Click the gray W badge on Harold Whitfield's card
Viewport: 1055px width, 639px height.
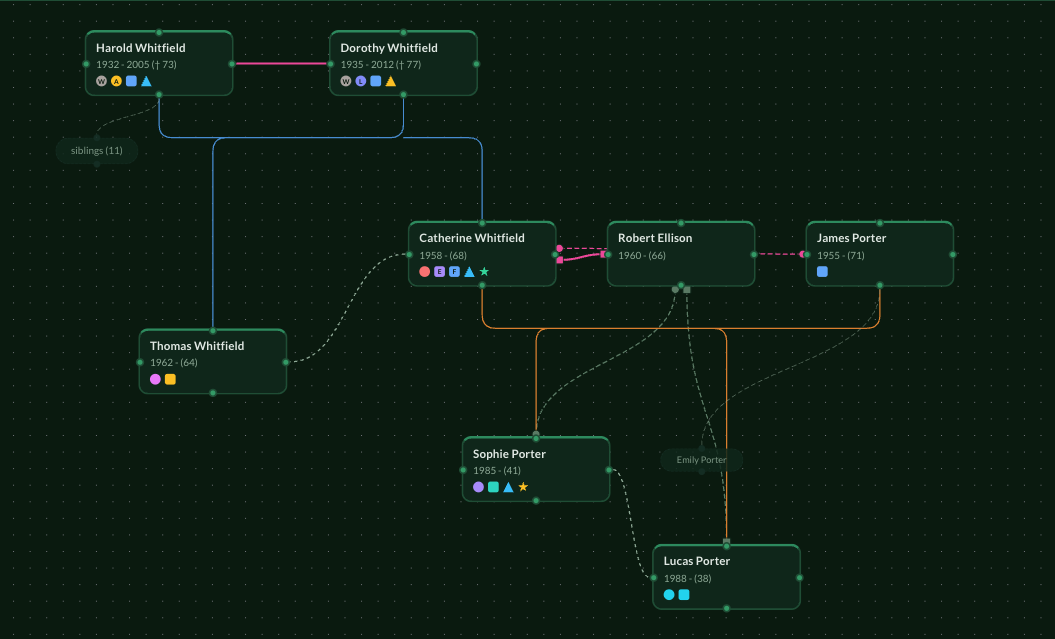click(102, 81)
